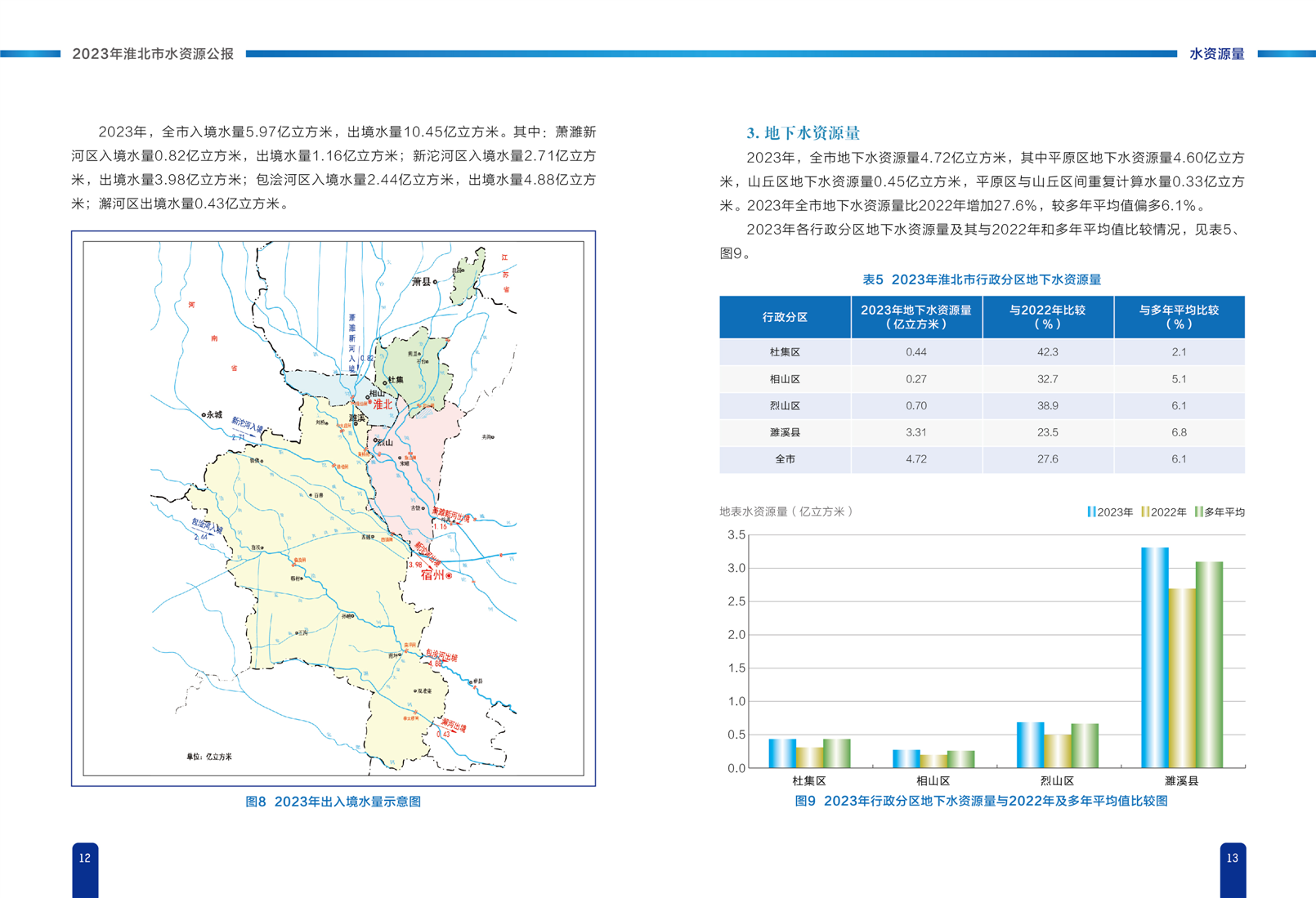The width and height of the screenshot is (1316, 898).
Task: Click the 27.6 value in the 全市 row
Action: click(x=1048, y=459)
